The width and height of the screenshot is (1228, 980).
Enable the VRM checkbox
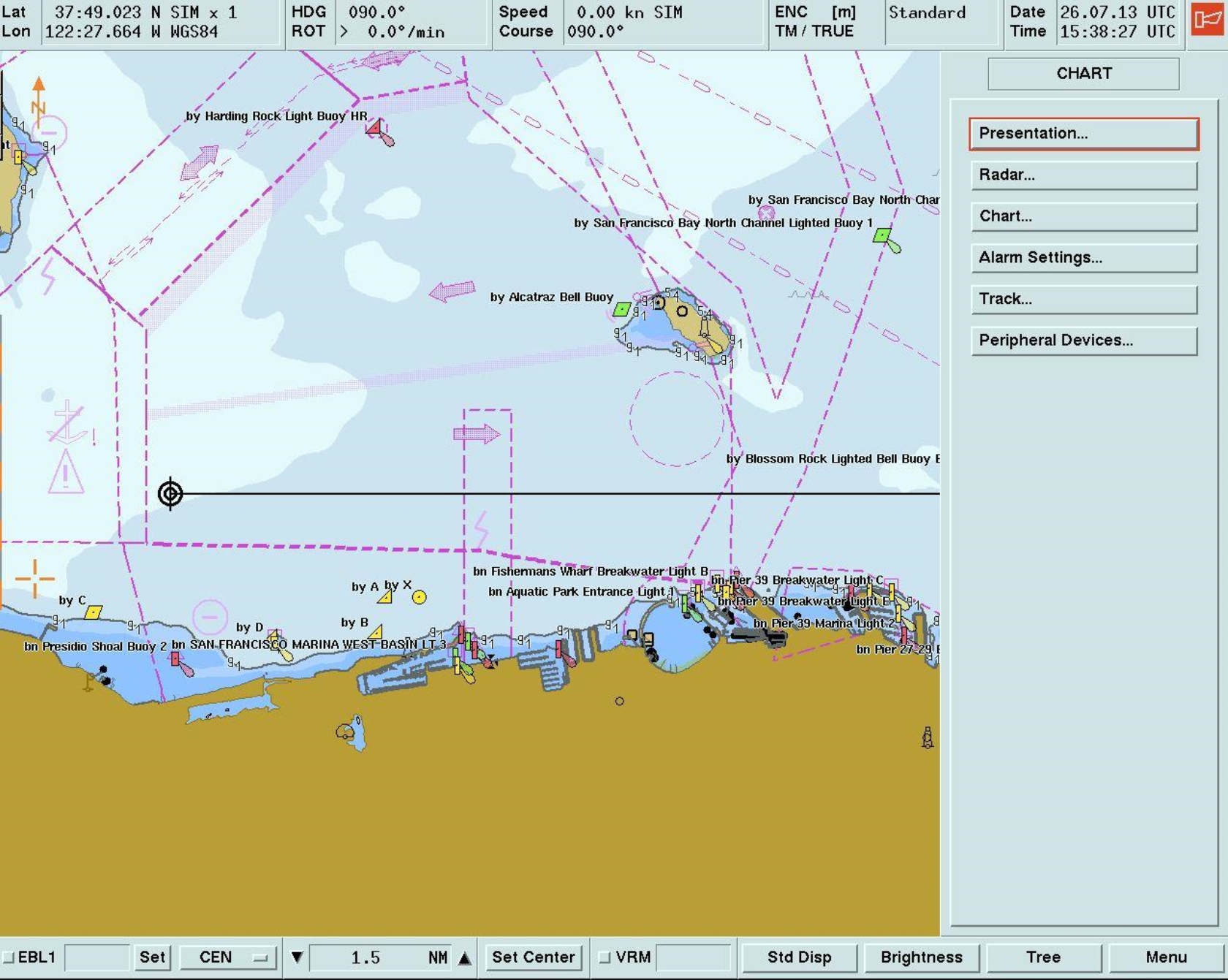[x=604, y=957]
